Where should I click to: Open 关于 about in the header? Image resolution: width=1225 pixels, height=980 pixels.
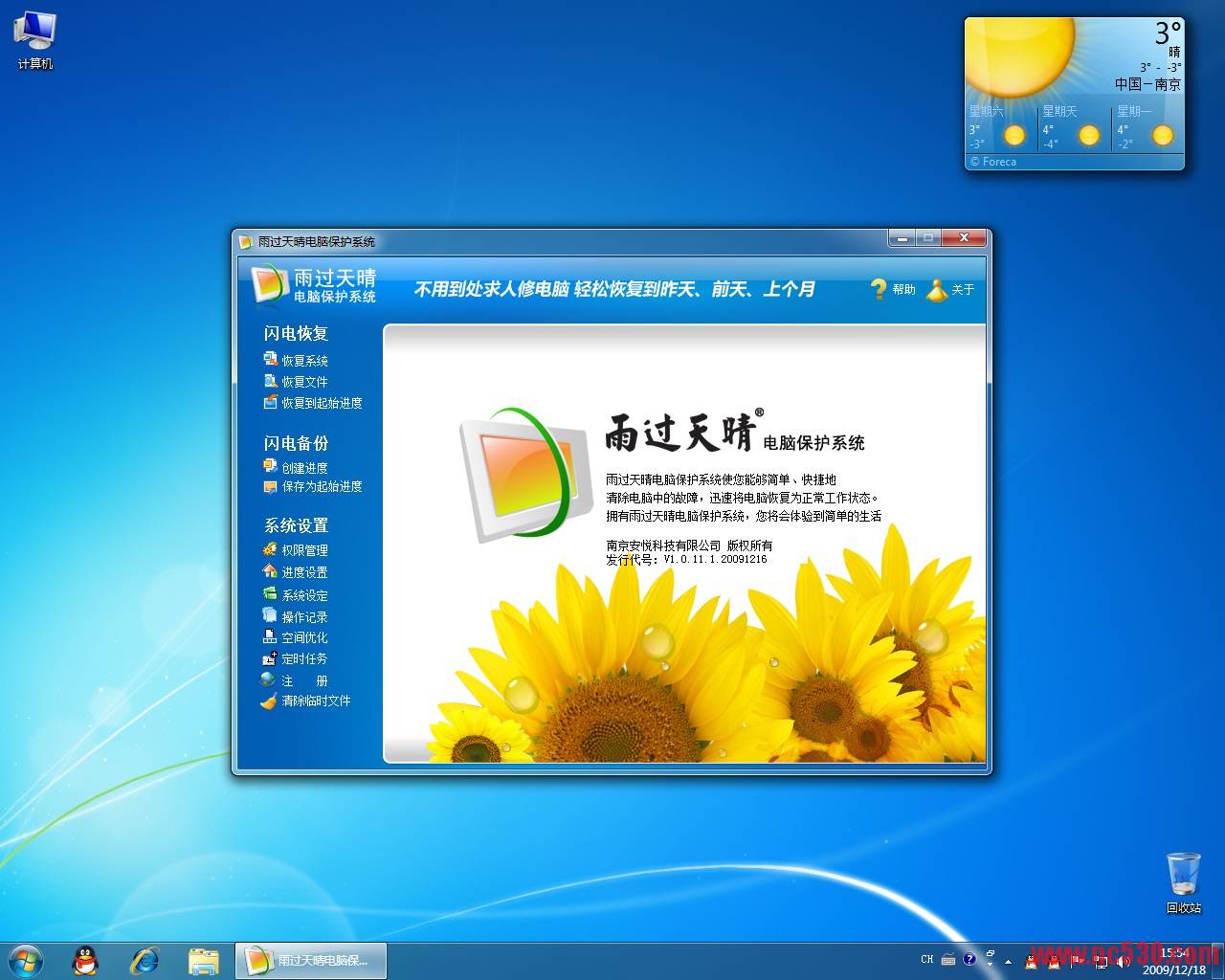(x=951, y=289)
